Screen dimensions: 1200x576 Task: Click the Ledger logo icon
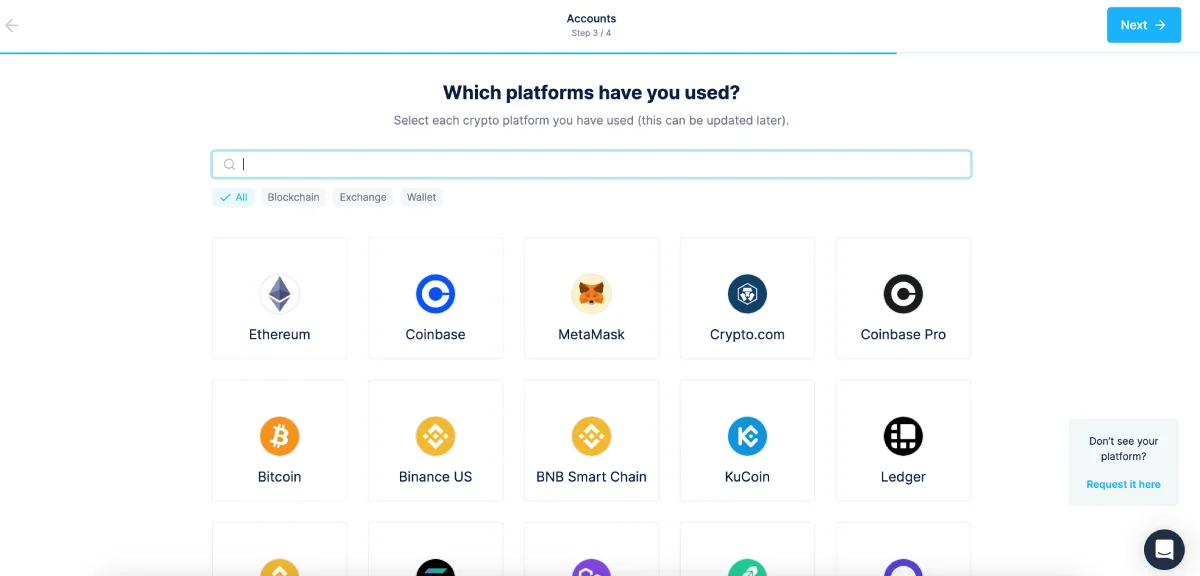click(x=903, y=436)
